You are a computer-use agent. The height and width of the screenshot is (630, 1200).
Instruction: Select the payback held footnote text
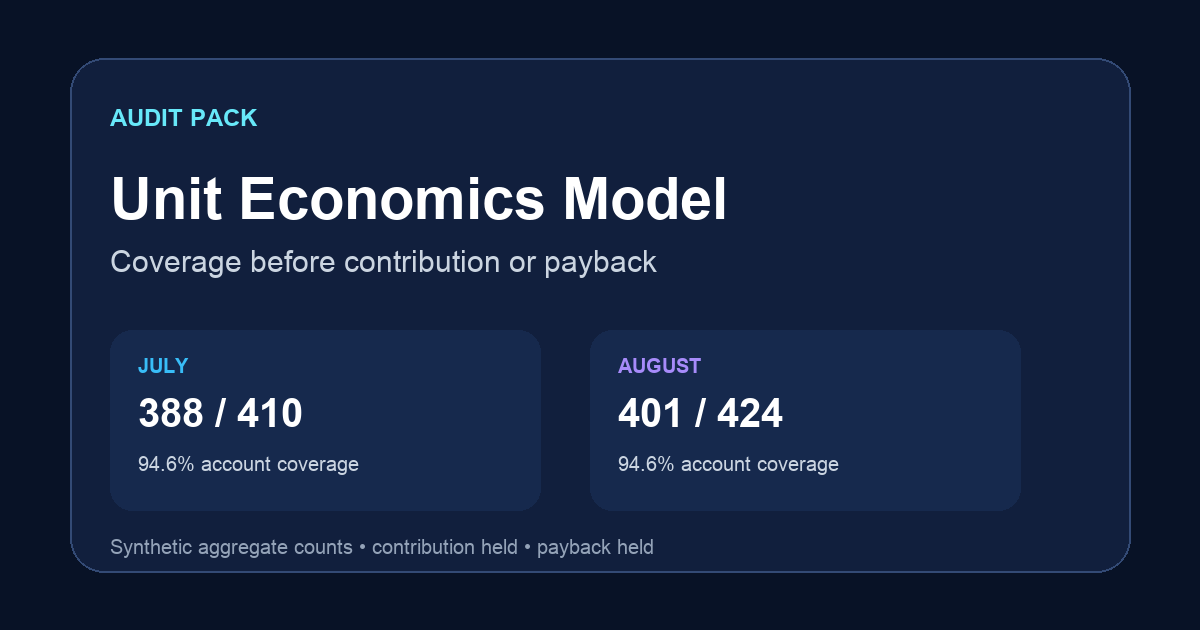click(595, 547)
